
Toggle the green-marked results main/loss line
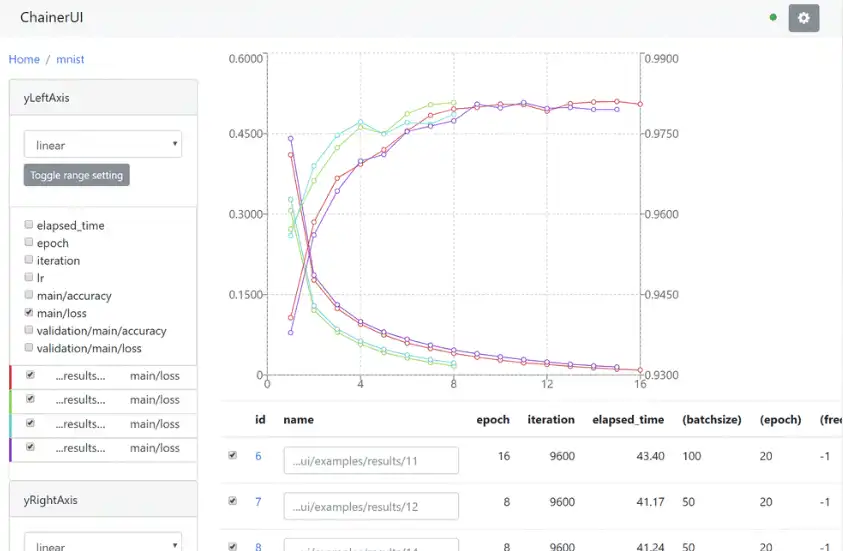[x=31, y=399]
